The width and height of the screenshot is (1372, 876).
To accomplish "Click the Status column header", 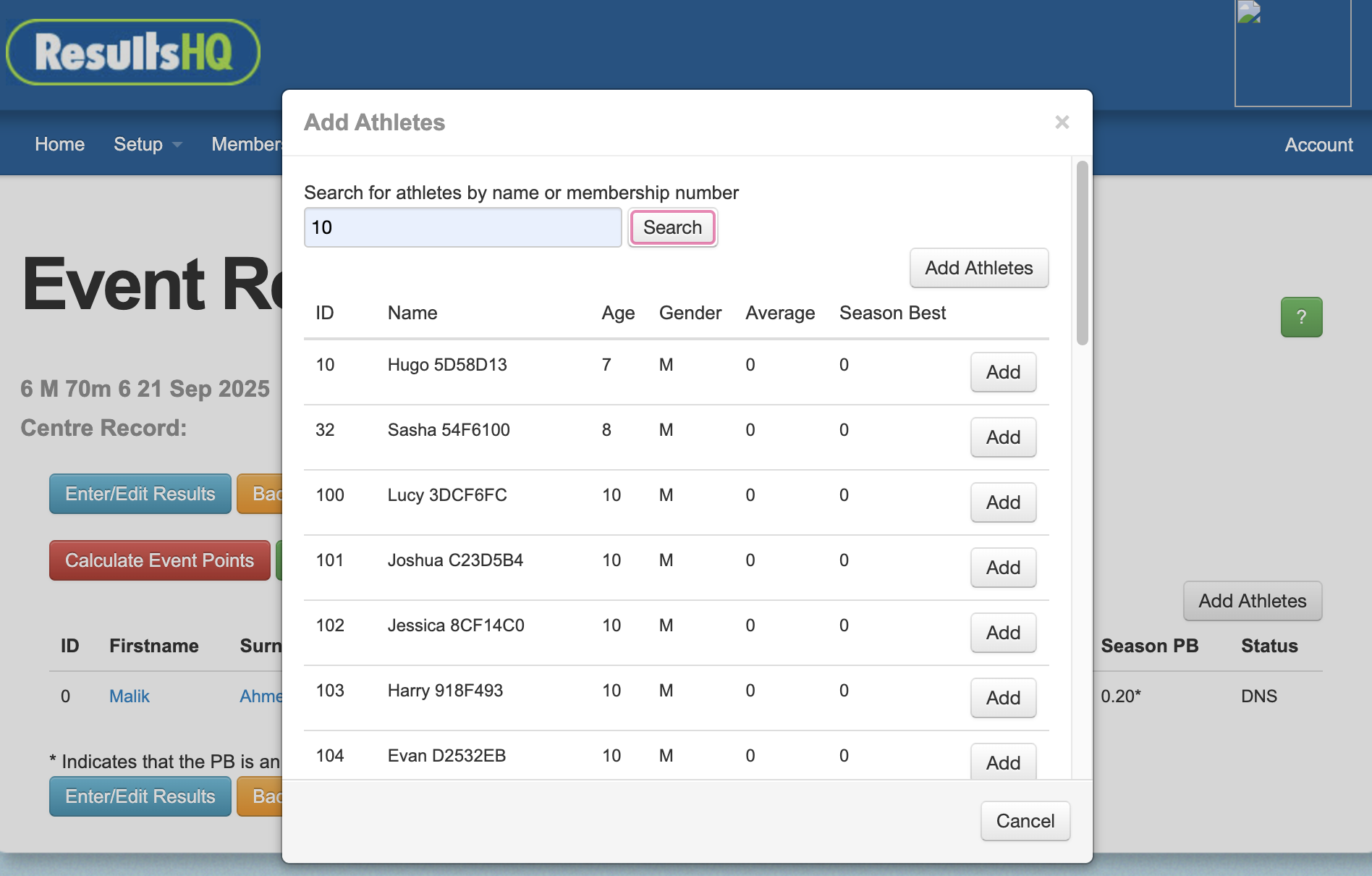I will coord(1269,646).
